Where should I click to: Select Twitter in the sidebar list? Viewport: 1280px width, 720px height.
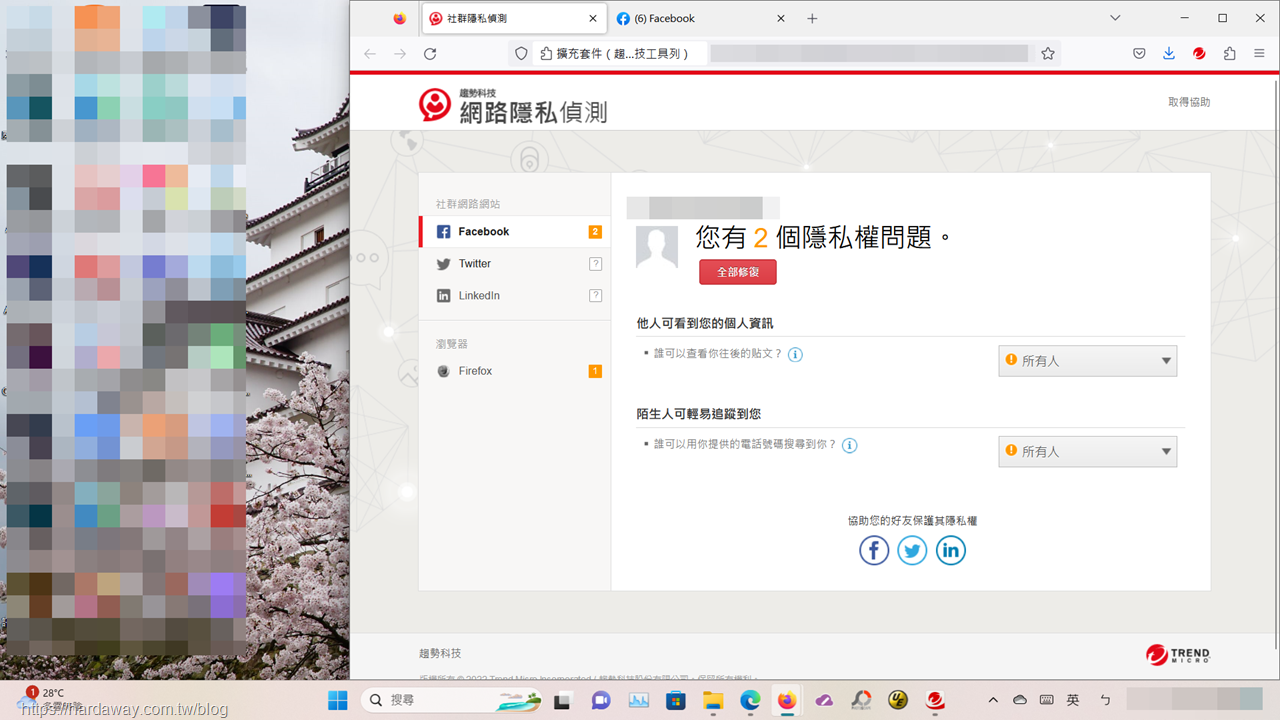pos(515,264)
